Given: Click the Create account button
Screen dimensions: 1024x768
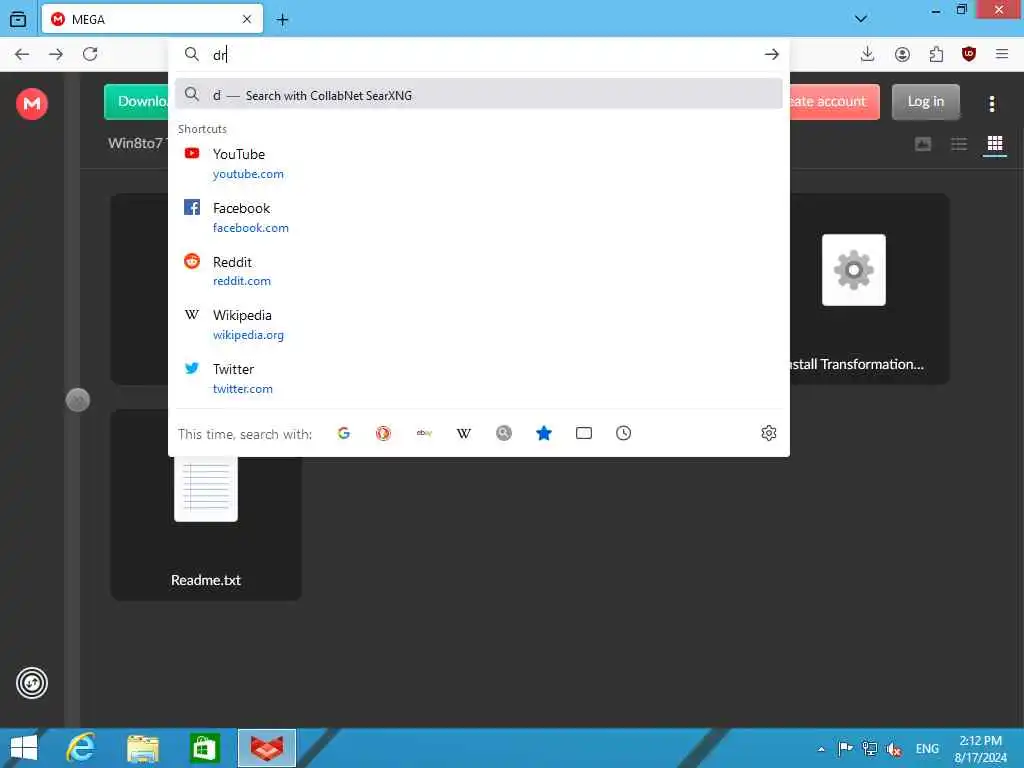Looking at the screenshot, I should pyautogui.click(x=835, y=102).
